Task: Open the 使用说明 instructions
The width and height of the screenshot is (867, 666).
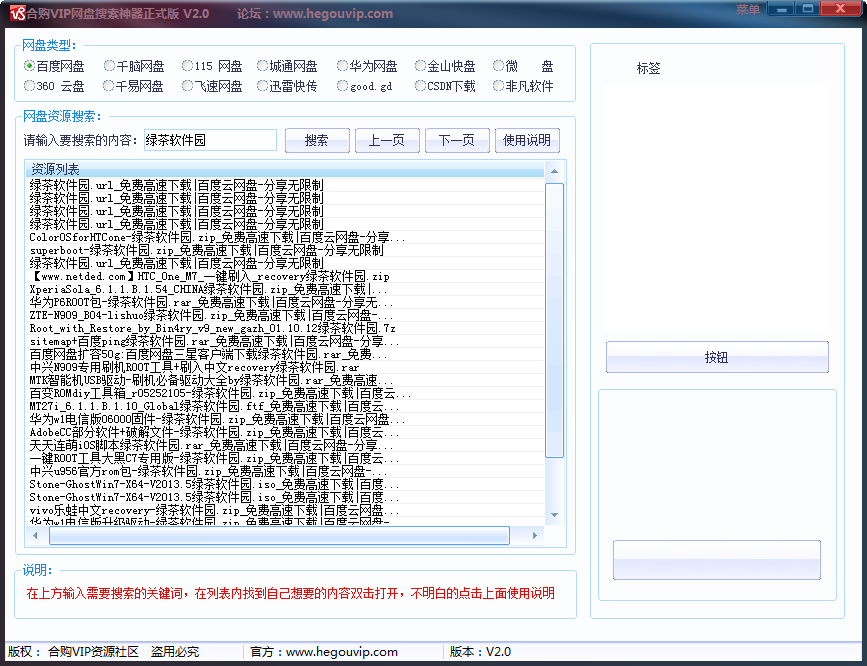Action: coord(527,141)
